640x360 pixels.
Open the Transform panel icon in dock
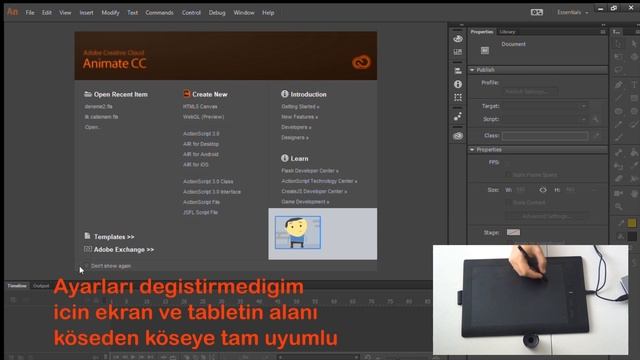458,98
